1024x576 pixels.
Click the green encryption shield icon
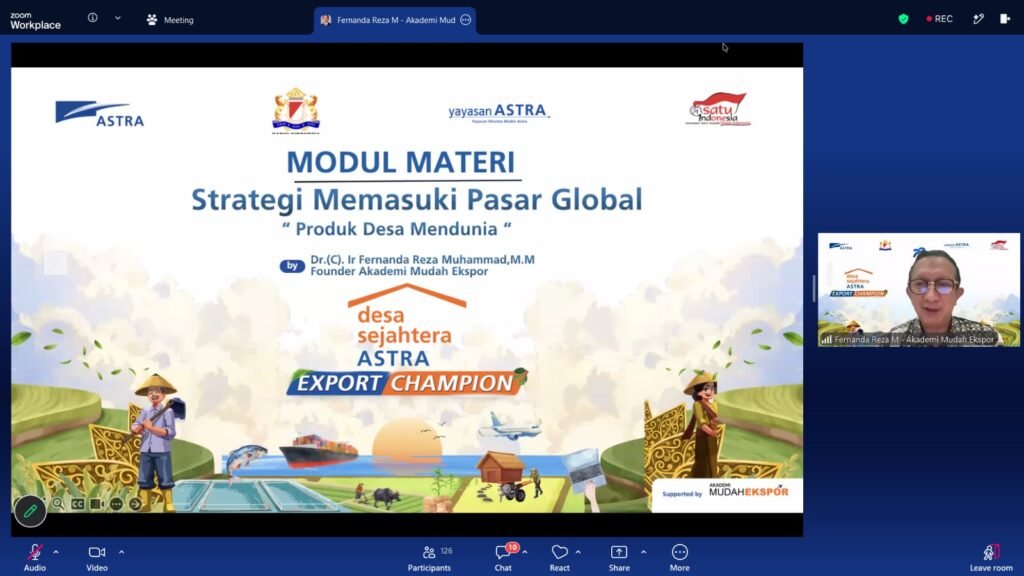click(903, 19)
